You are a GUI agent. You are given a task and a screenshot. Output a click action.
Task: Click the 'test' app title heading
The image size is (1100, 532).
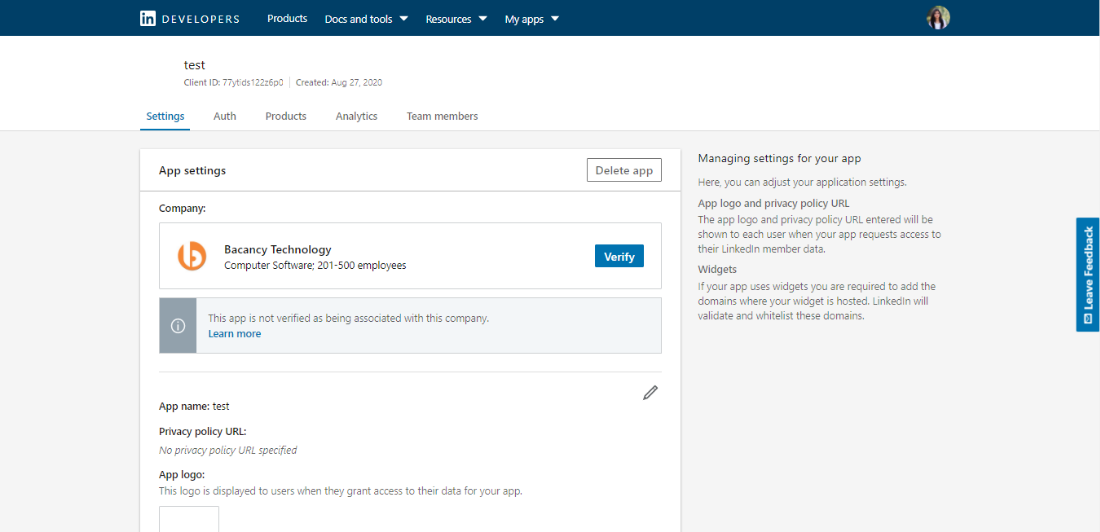(194, 65)
